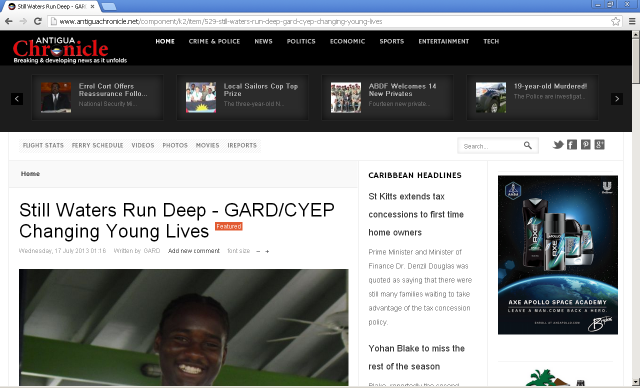
Task: Open the ECONOMIC section
Action: 347,41
